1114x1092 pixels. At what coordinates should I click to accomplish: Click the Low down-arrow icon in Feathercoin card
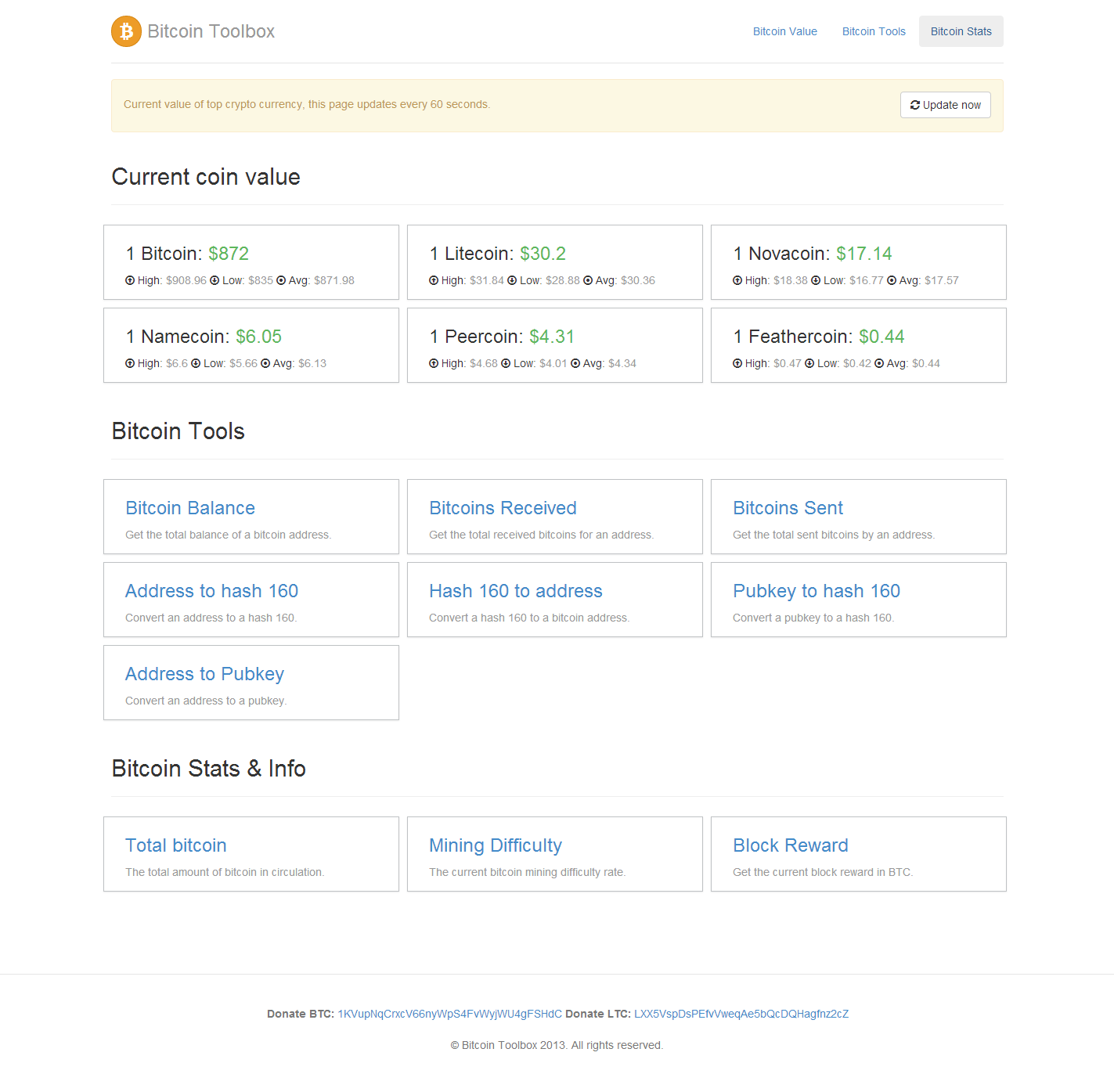tap(809, 363)
